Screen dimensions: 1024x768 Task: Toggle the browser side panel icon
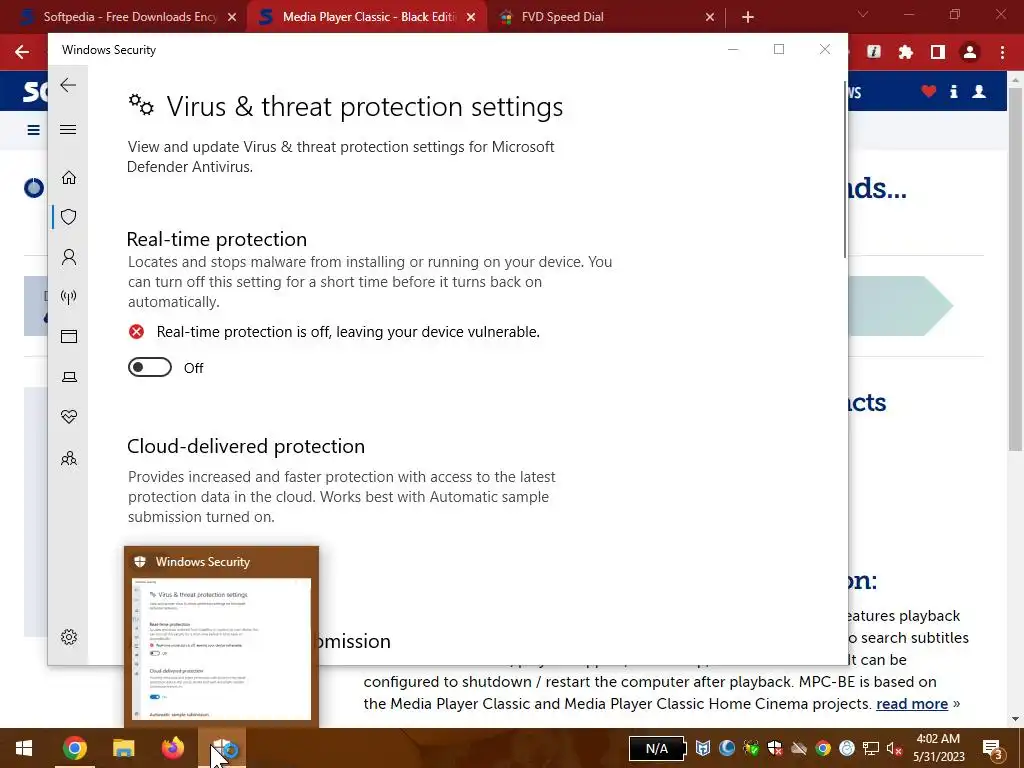tap(938, 52)
